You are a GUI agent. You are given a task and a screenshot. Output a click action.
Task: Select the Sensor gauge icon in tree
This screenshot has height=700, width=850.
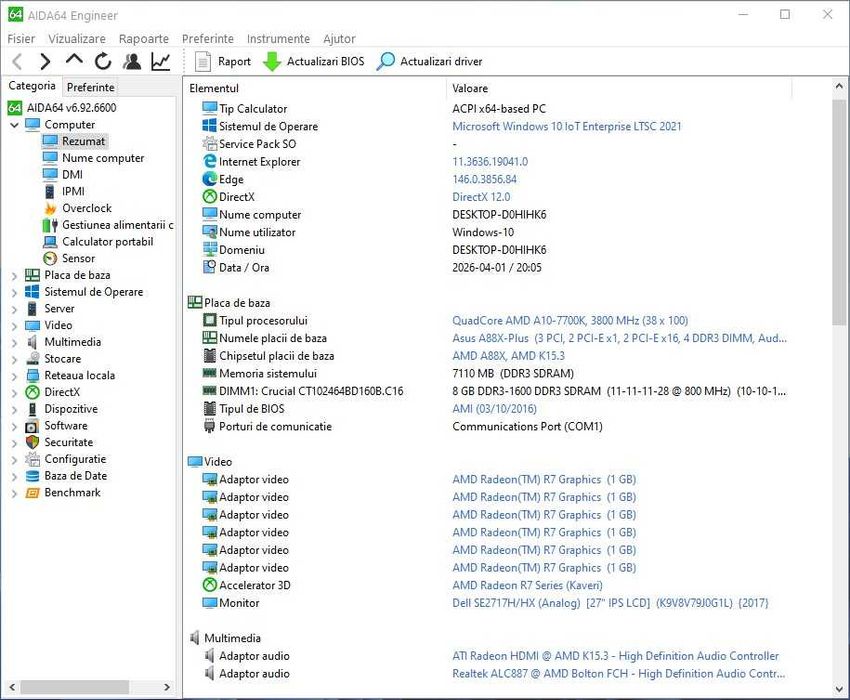[x=50, y=259]
